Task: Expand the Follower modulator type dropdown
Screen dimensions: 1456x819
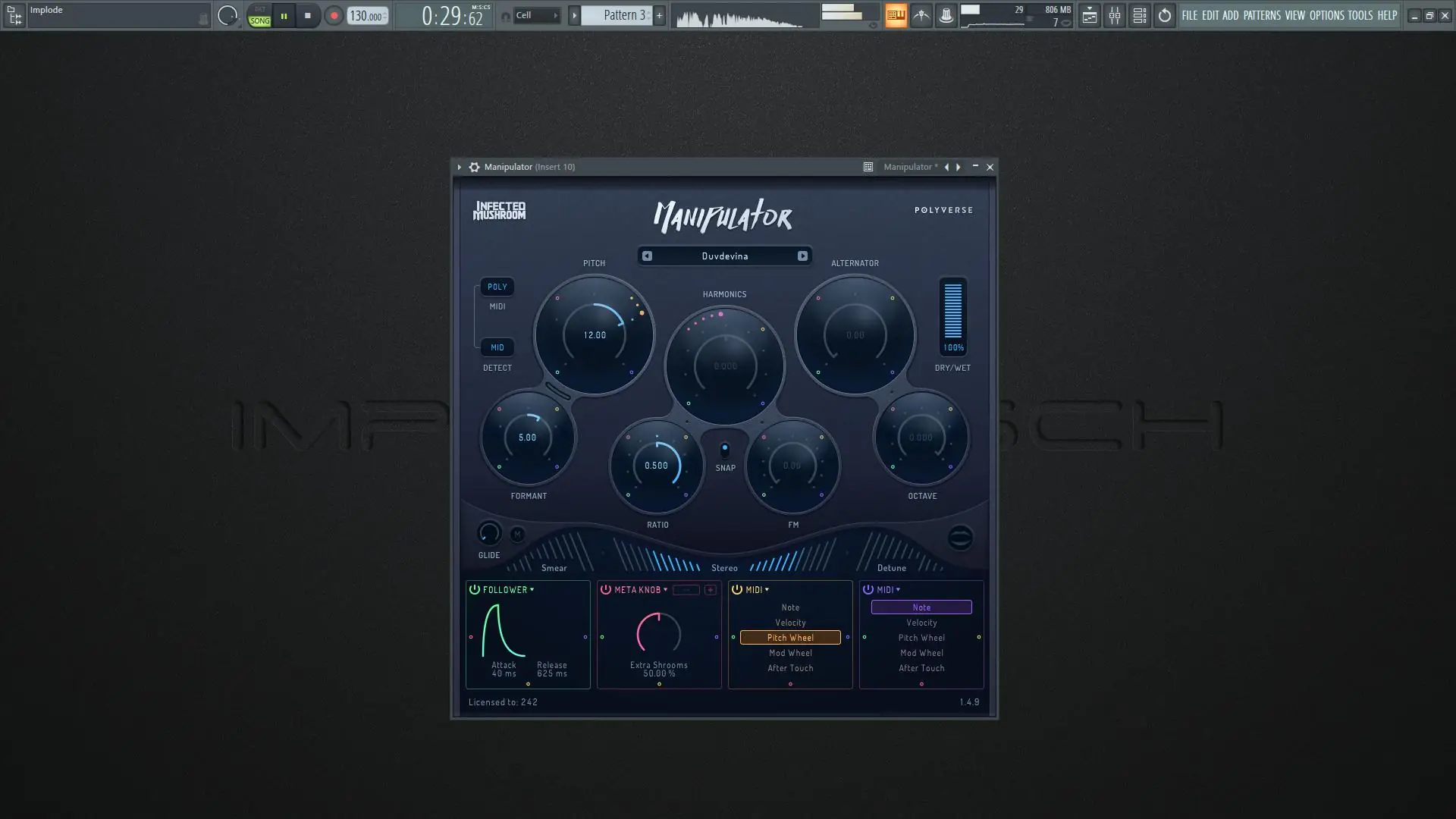Action: tap(532, 589)
